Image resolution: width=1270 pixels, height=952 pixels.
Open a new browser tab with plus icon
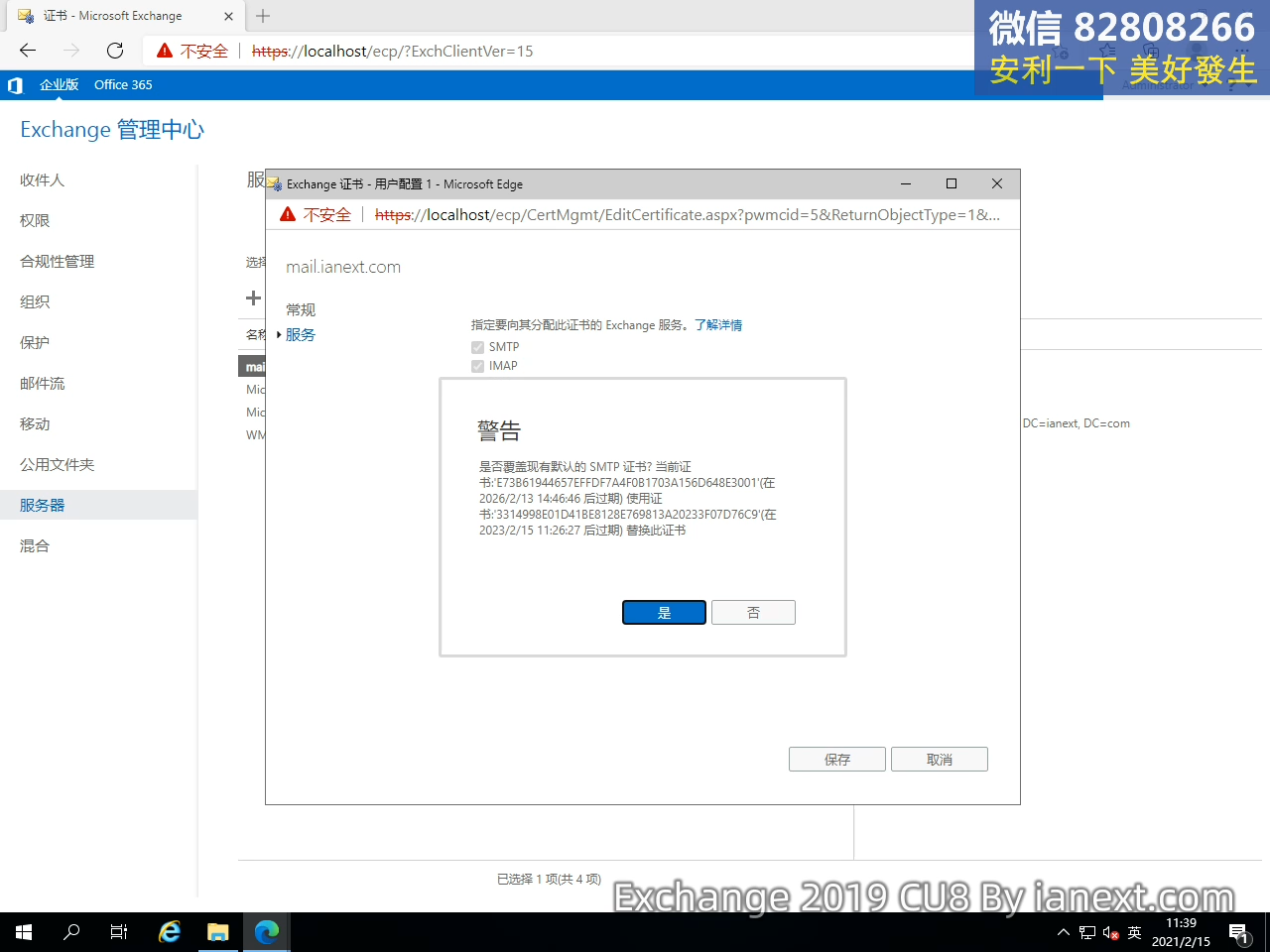pos(263,16)
